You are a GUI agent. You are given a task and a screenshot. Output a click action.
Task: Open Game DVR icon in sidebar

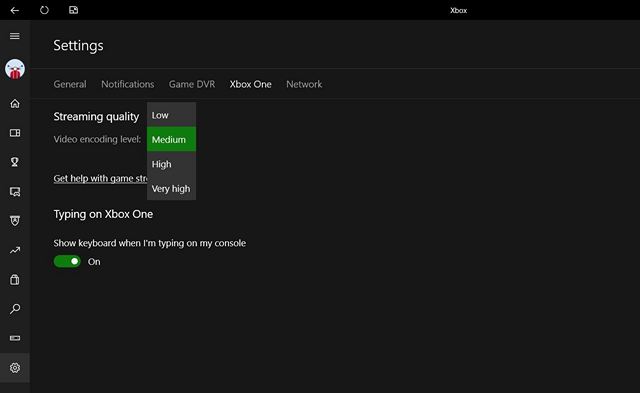pyautogui.click(x=15, y=192)
